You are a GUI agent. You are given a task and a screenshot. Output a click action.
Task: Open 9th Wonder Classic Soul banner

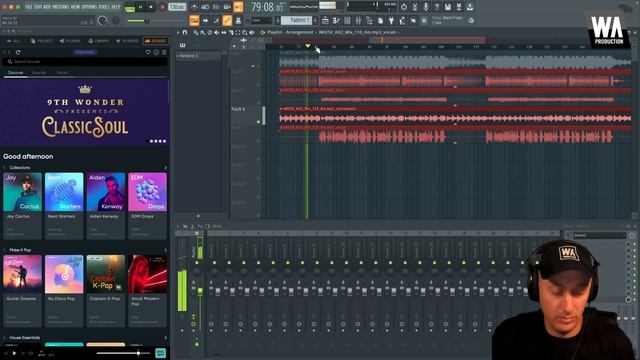[84, 113]
